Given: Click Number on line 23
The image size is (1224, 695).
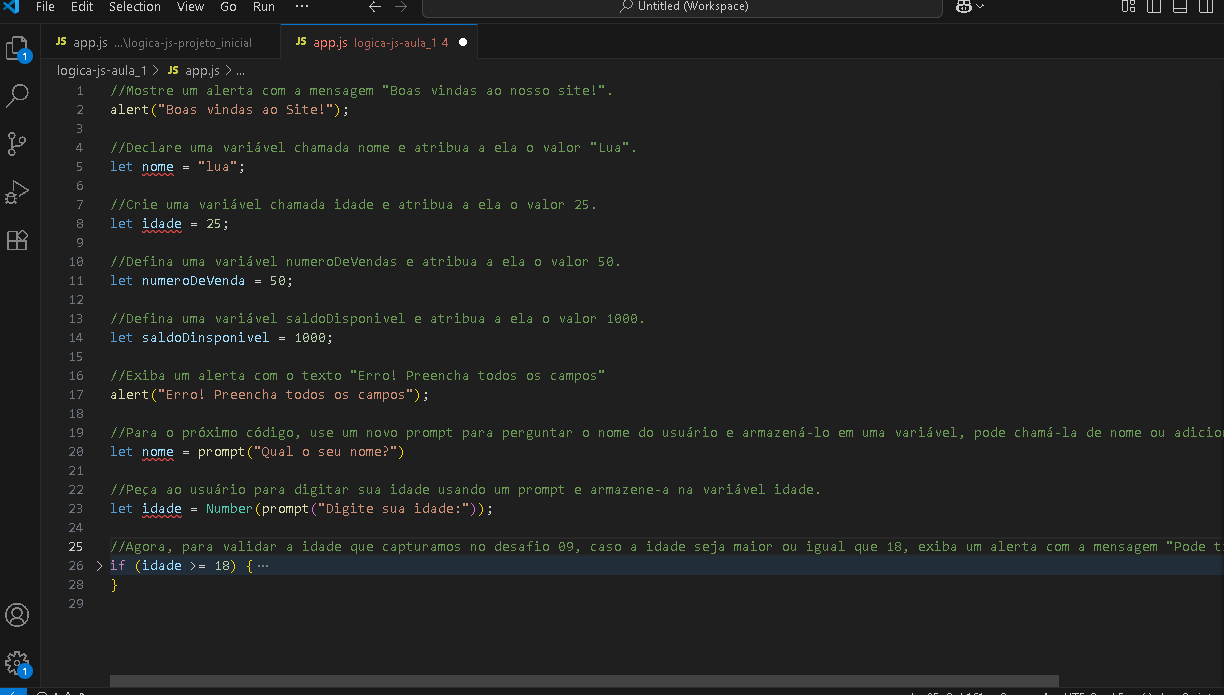Looking at the screenshot, I should (230, 509).
